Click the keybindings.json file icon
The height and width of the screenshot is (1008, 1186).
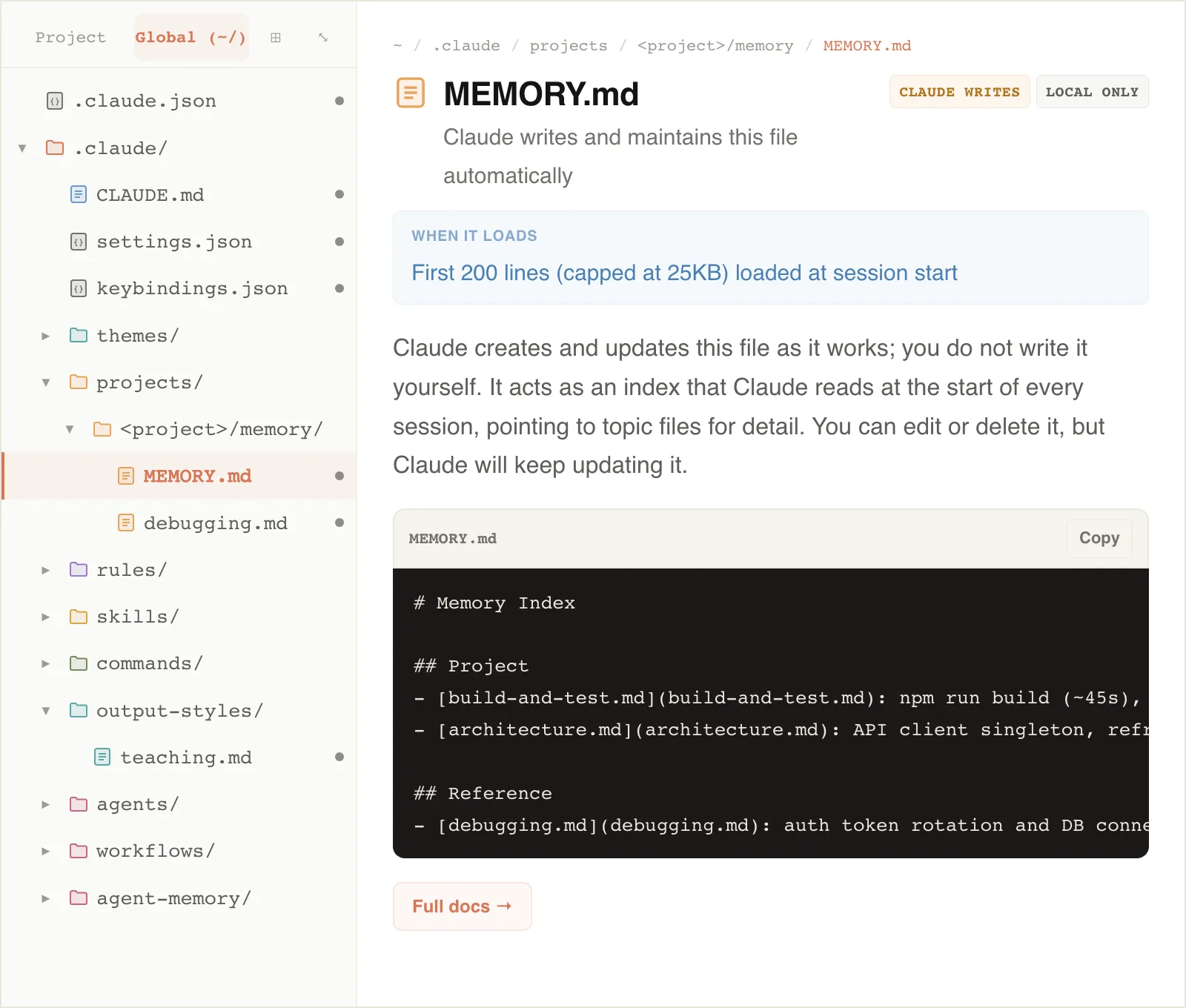click(79, 288)
